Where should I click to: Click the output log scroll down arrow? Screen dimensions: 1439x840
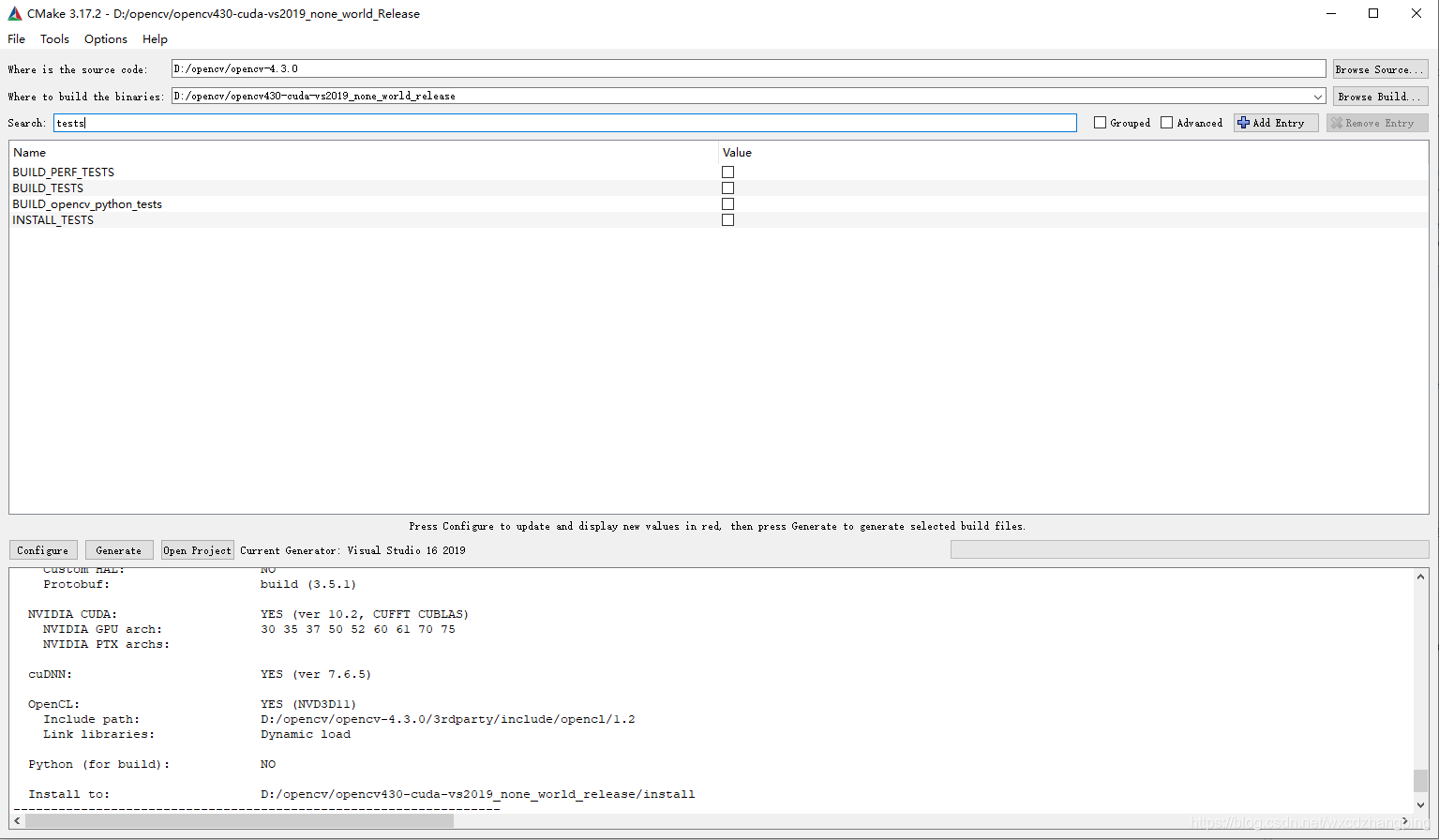1420,805
